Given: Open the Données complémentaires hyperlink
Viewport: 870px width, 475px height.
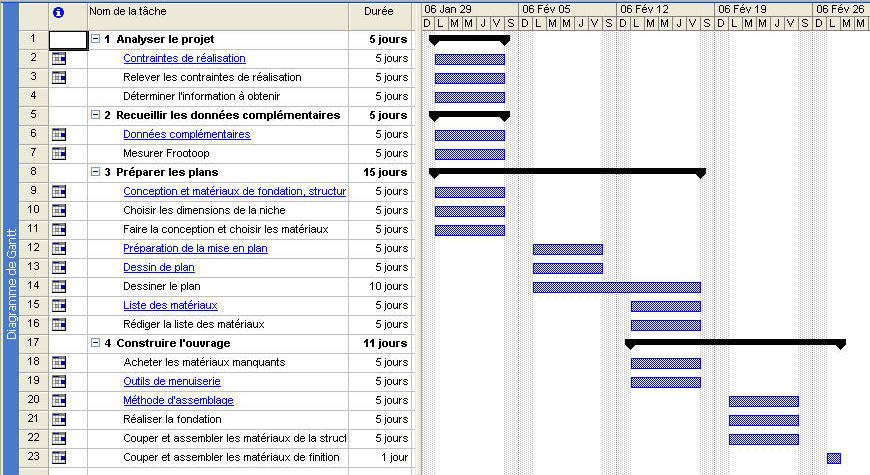Looking at the screenshot, I should point(186,134).
